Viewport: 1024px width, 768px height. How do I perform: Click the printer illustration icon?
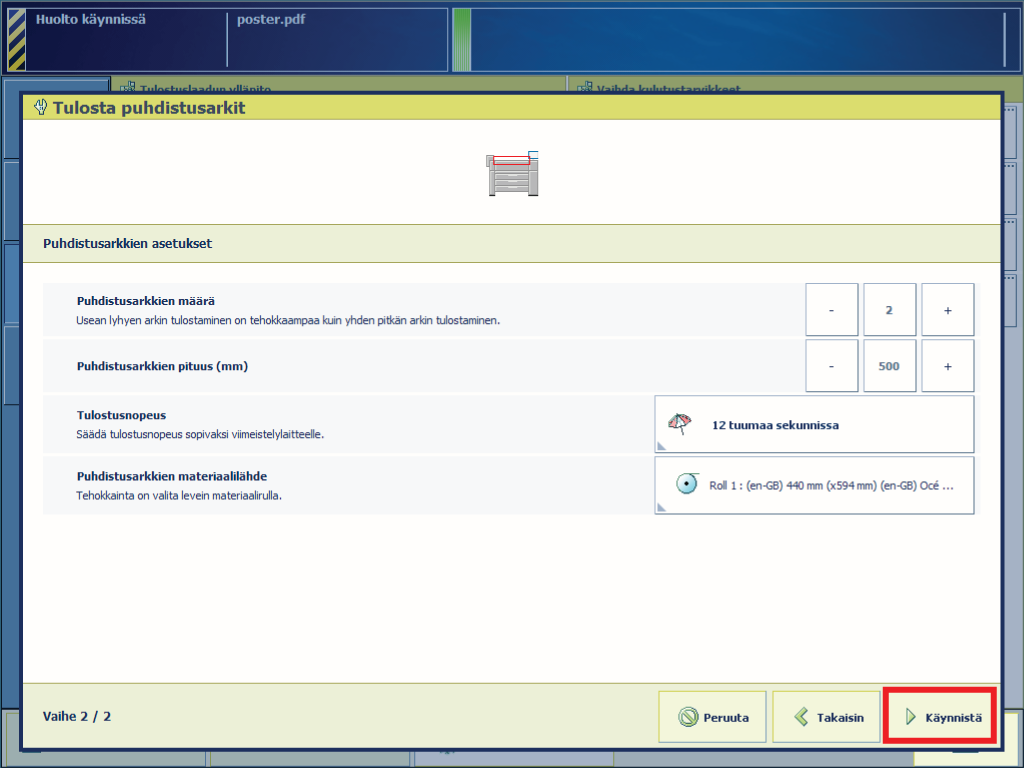[x=513, y=174]
